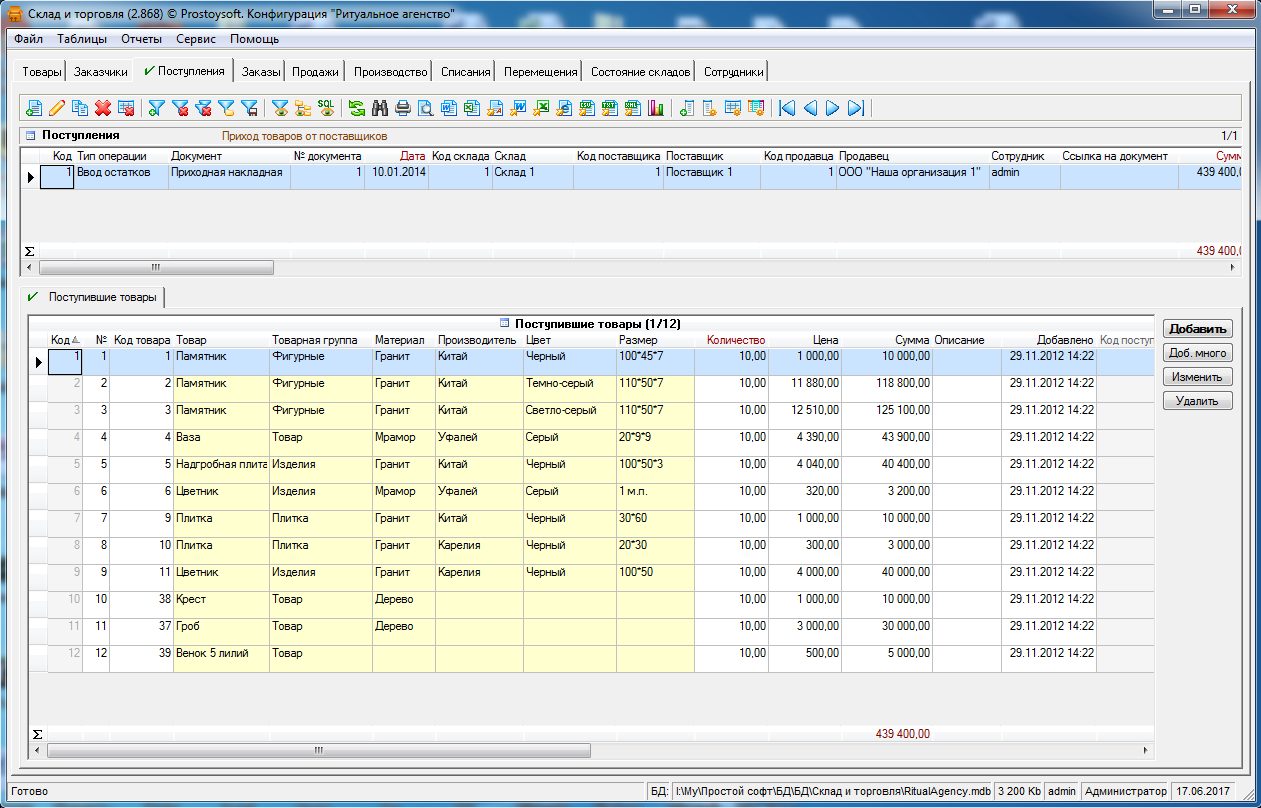The image size is (1261, 808).
Task: Sort by the Количество column header
Action: coord(735,340)
